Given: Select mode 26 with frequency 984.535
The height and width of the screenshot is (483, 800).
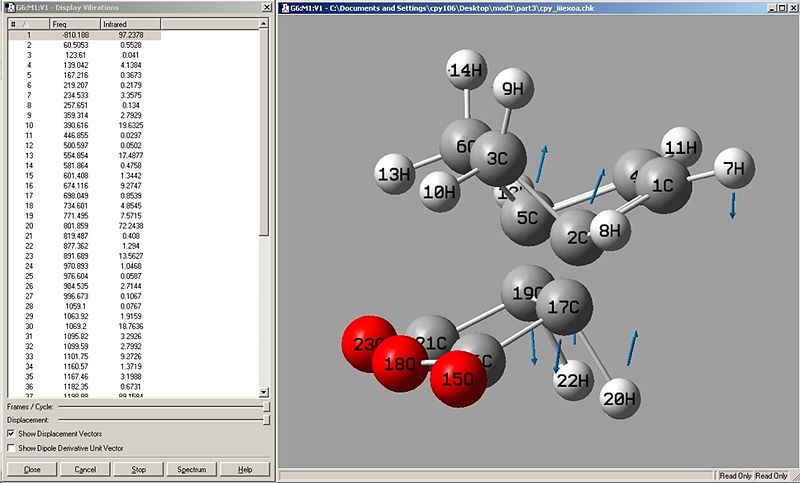Looking at the screenshot, I should click(x=84, y=286).
